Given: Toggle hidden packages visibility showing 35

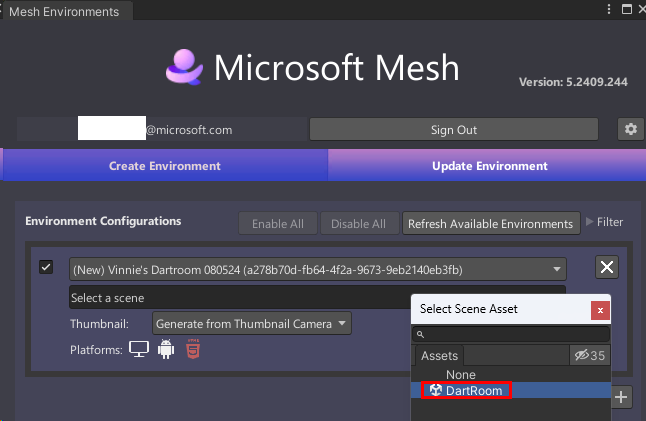Looking at the screenshot, I should [x=590, y=355].
